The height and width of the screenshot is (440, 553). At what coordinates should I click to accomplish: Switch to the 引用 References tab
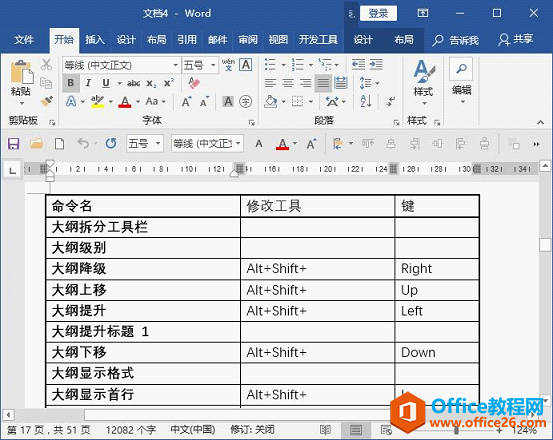coord(187,39)
